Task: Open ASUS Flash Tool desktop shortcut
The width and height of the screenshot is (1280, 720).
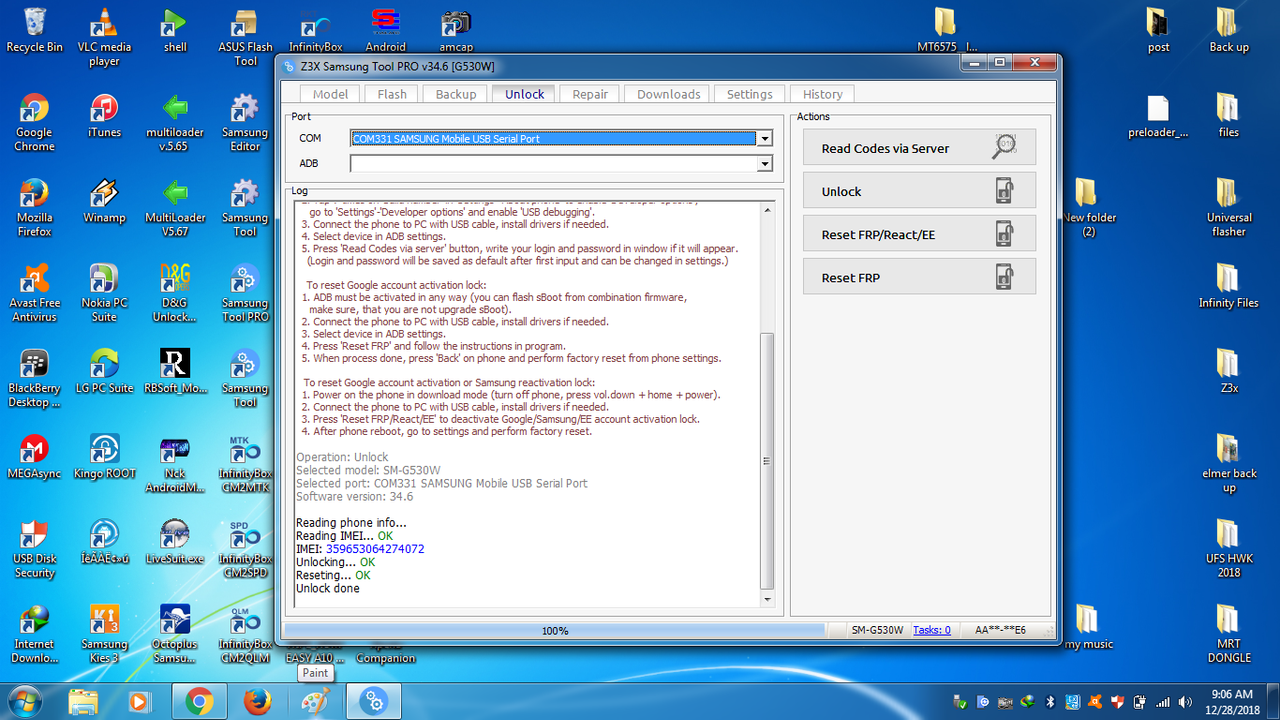Action: [x=245, y=37]
